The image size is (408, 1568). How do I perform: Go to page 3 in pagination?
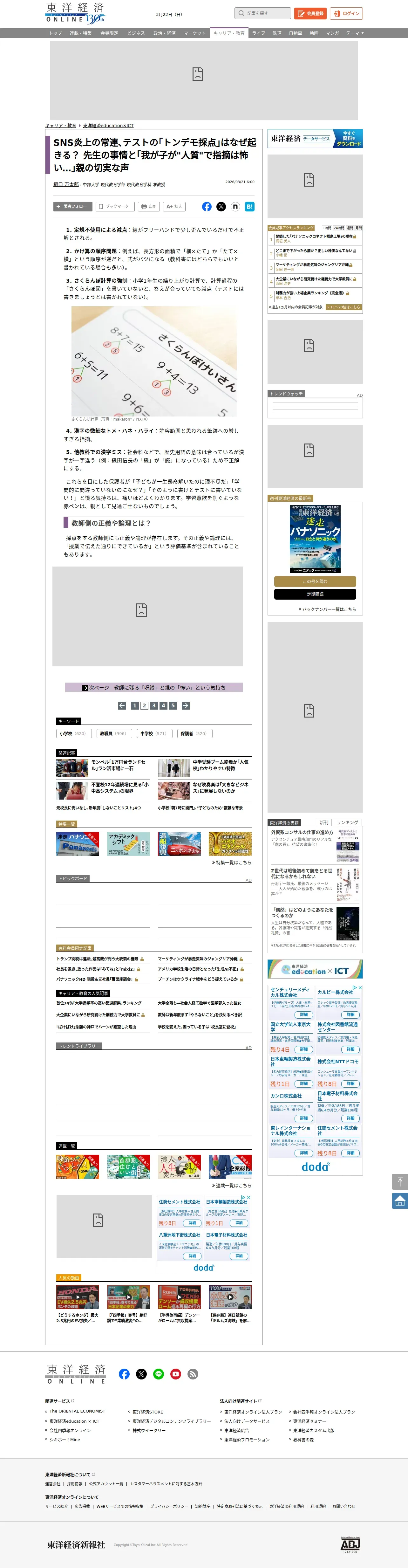[x=154, y=705]
